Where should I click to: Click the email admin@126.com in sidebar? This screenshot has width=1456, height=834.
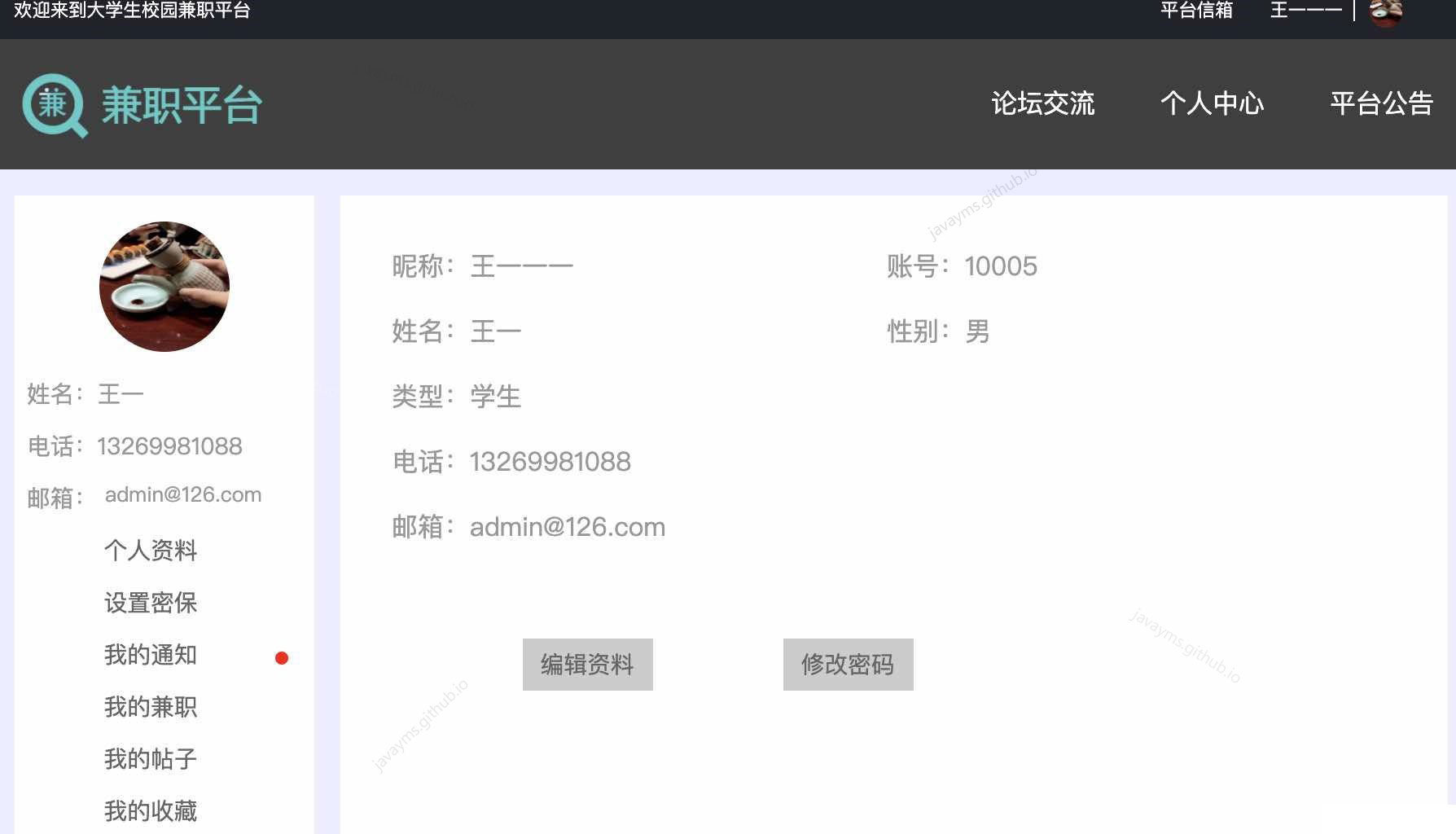click(x=182, y=494)
